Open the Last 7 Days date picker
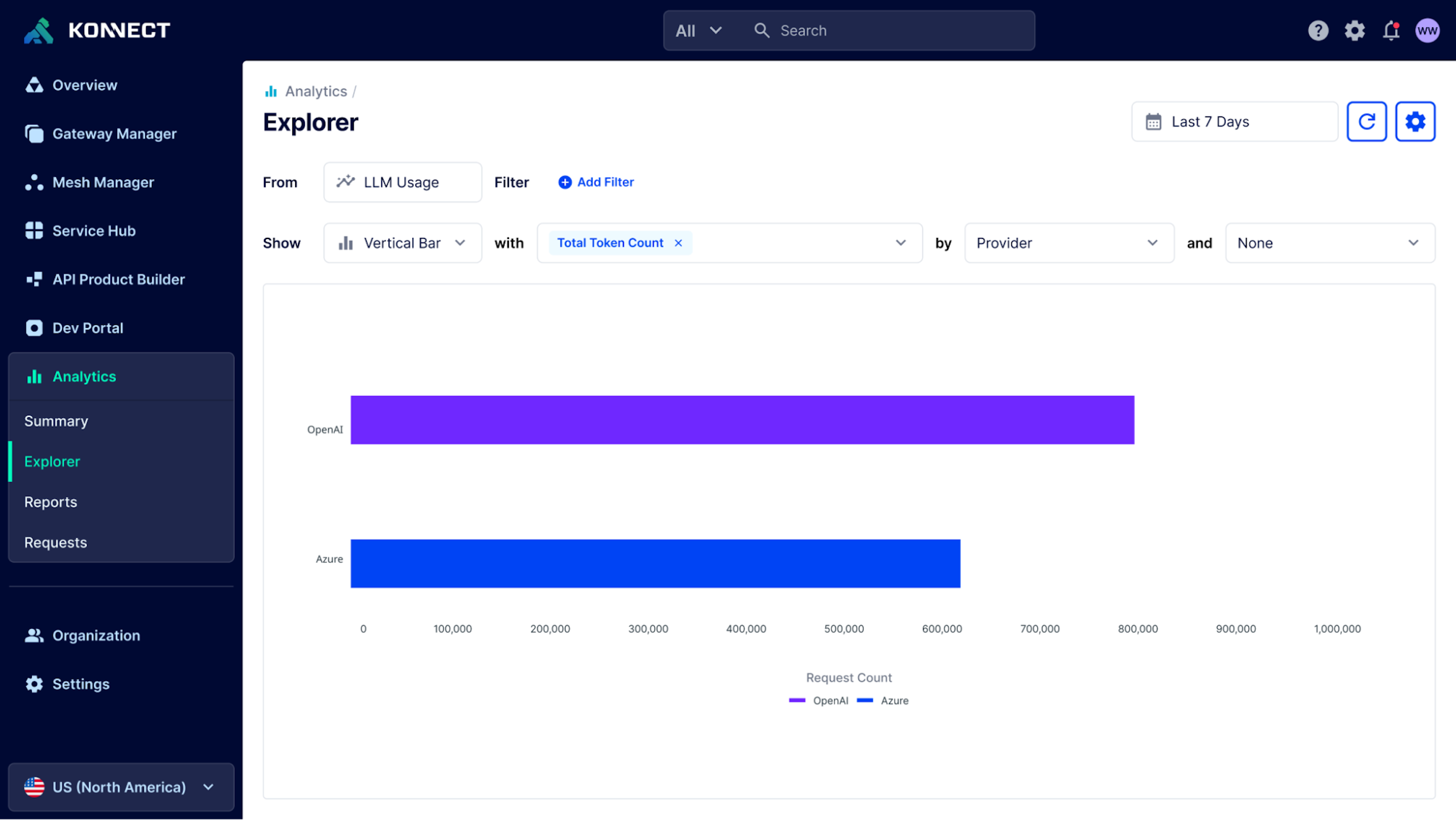This screenshot has height=820, width=1456. click(1234, 121)
